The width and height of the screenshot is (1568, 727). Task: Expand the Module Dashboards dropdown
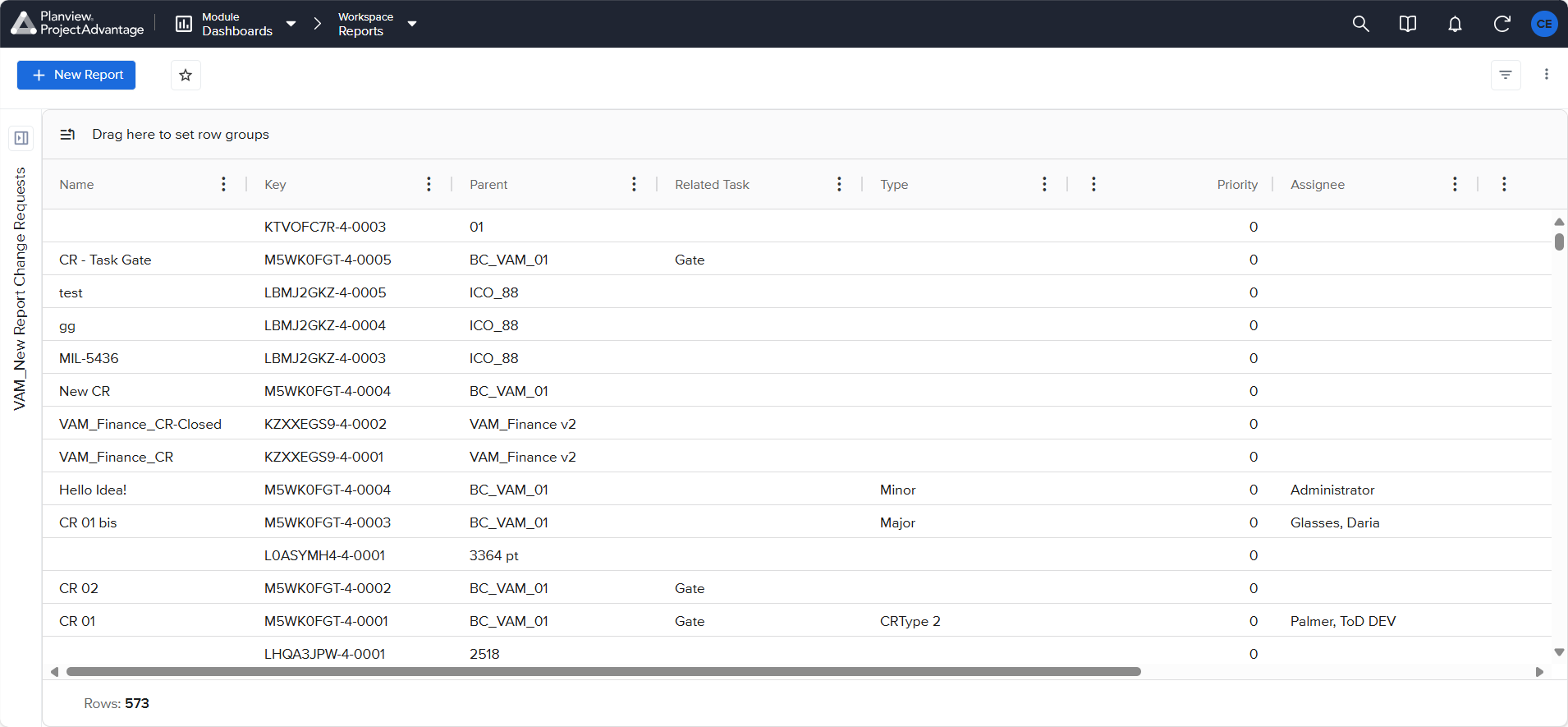tap(291, 24)
